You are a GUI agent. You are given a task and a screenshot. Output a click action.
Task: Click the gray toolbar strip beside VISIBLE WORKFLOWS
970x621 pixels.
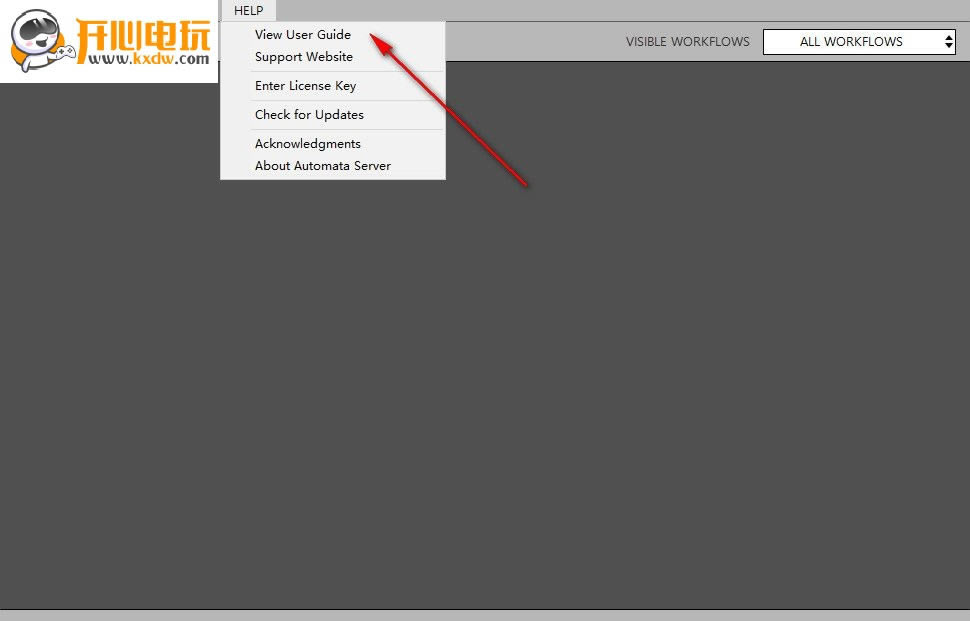click(x=530, y=42)
